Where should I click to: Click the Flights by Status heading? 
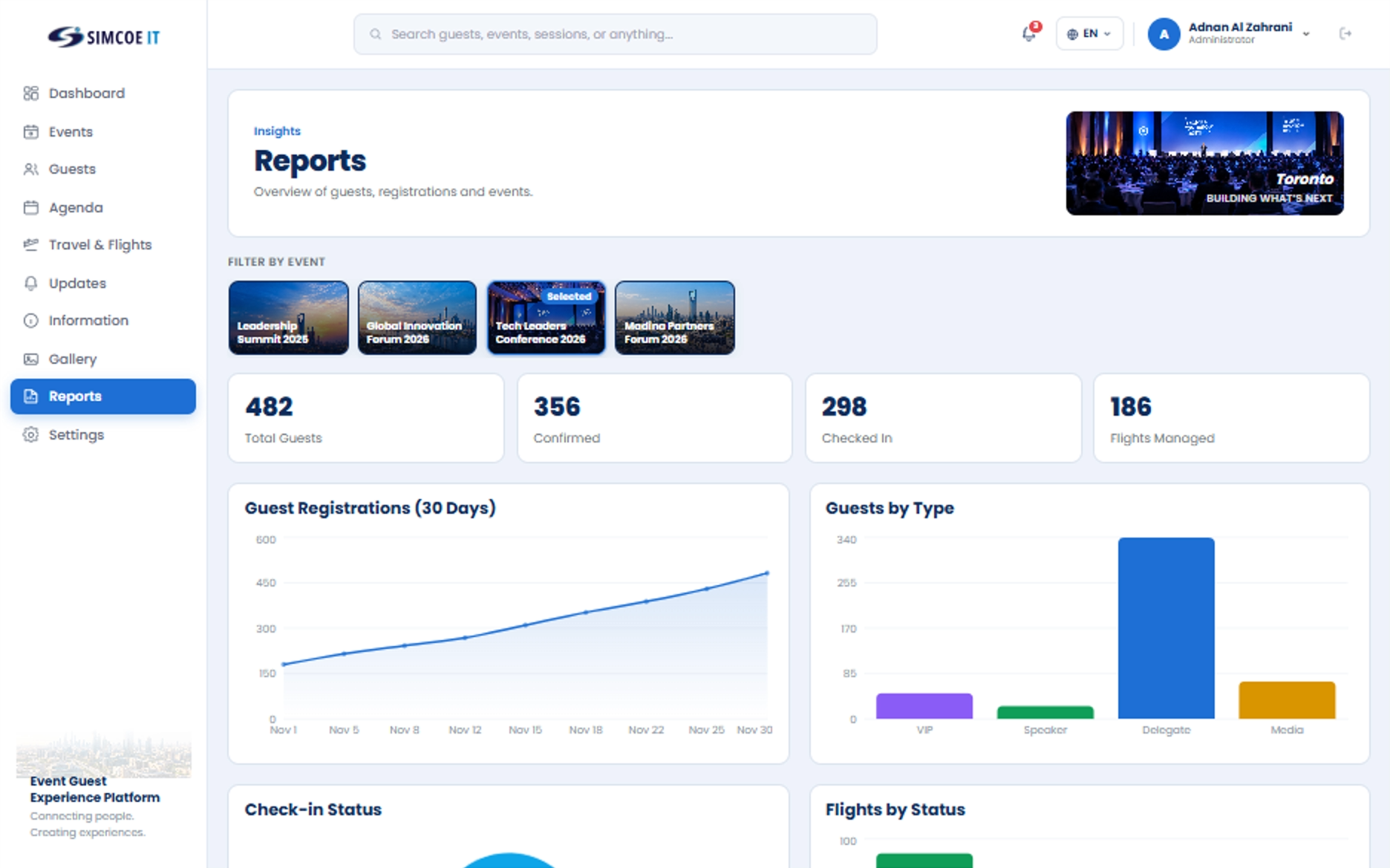pyautogui.click(x=895, y=809)
